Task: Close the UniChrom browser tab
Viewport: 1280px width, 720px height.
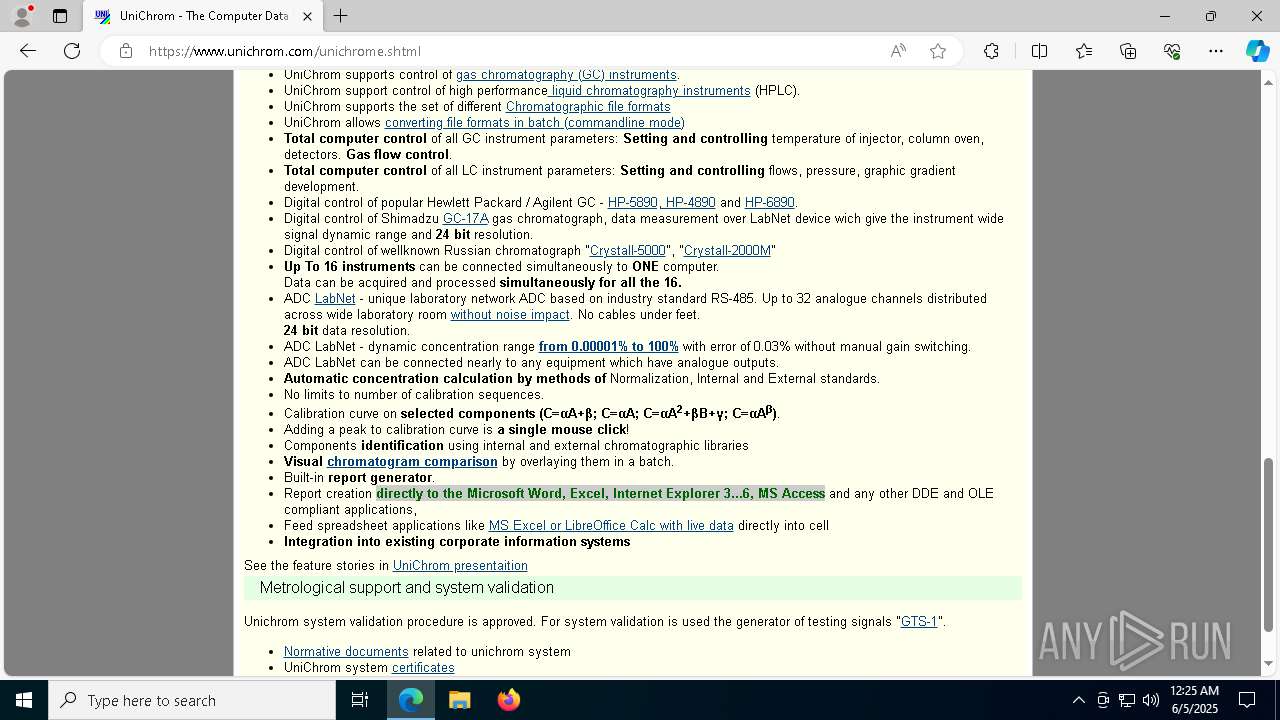Action: [x=307, y=16]
